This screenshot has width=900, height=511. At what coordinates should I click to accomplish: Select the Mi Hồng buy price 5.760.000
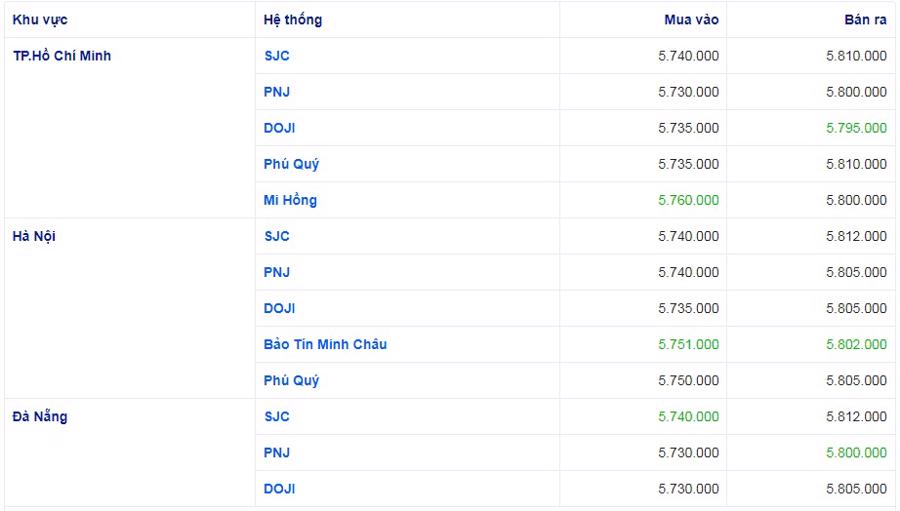(x=688, y=200)
